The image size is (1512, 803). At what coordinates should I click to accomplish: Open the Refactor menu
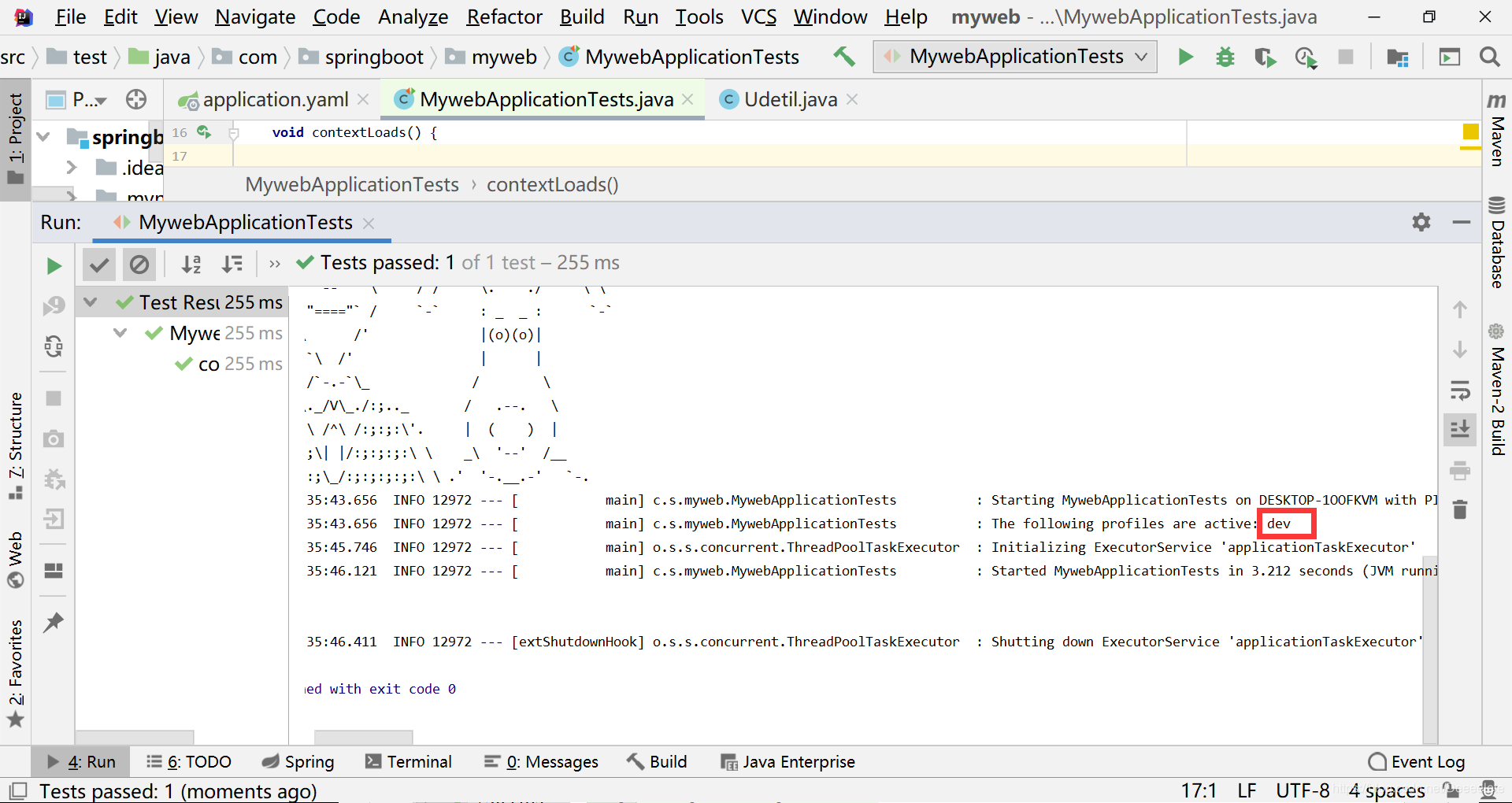pos(504,17)
